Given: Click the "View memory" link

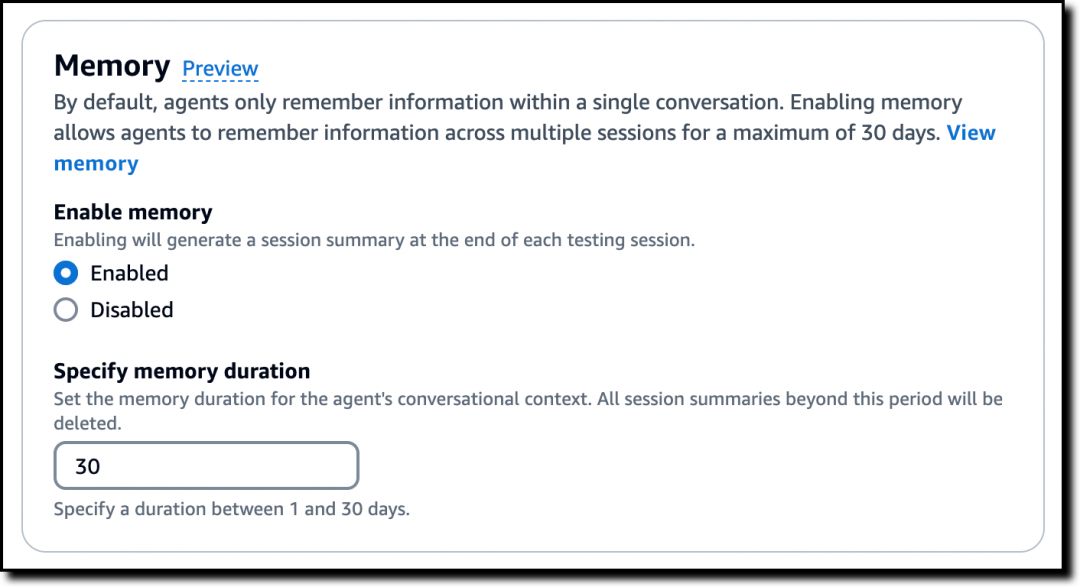Looking at the screenshot, I should click(x=970, y=133).
